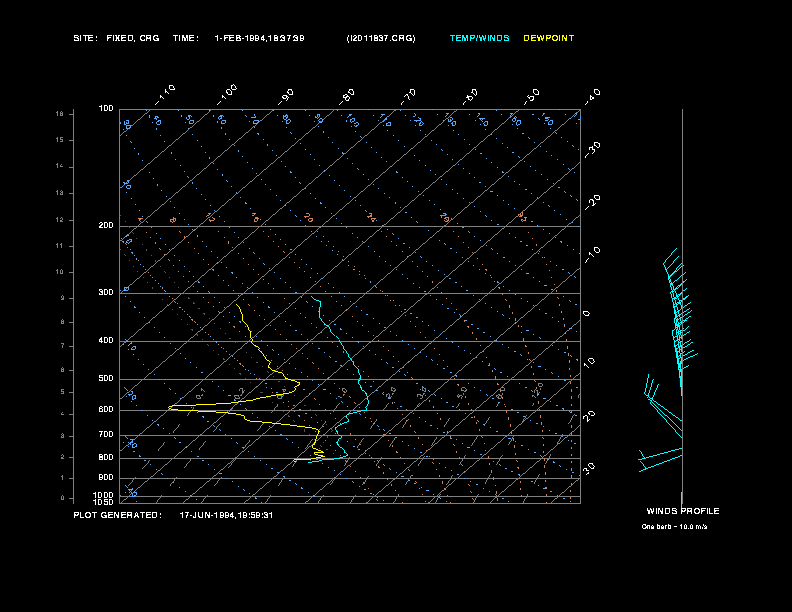Click the 1 km mark on altitude scale
This screenshot has height=612, width=792.
[x=63, y=478]
